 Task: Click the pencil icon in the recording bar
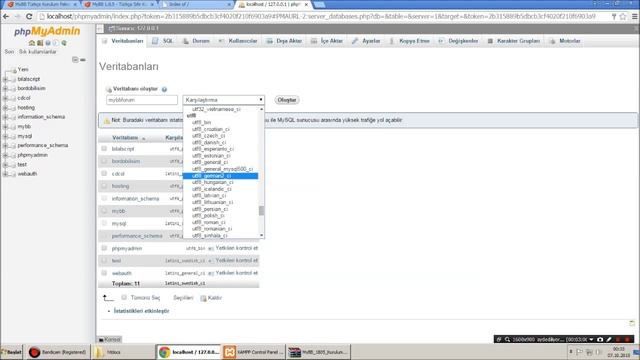click(x=609, y=339)
